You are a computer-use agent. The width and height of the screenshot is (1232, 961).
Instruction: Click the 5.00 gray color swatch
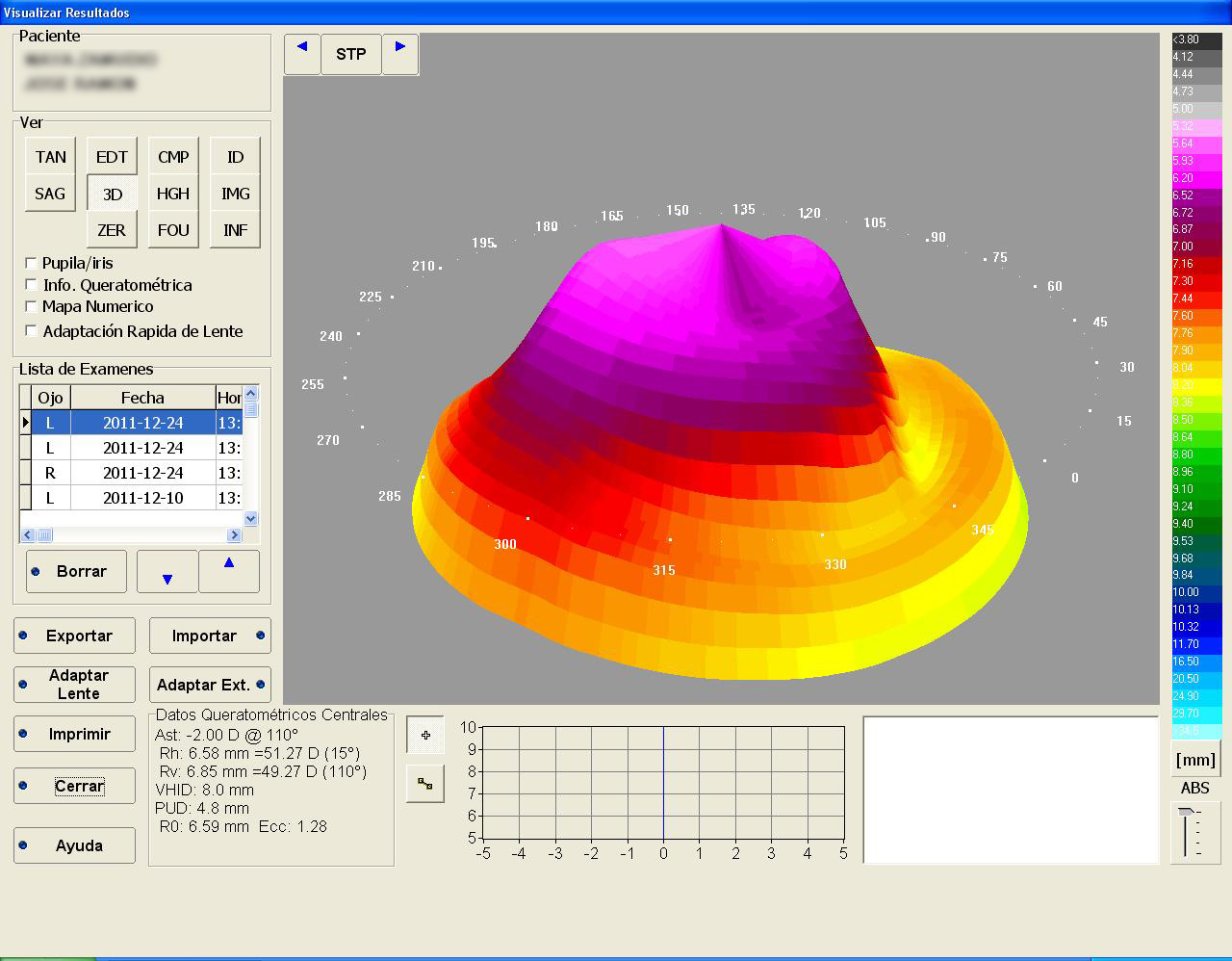coord(1196,109)
